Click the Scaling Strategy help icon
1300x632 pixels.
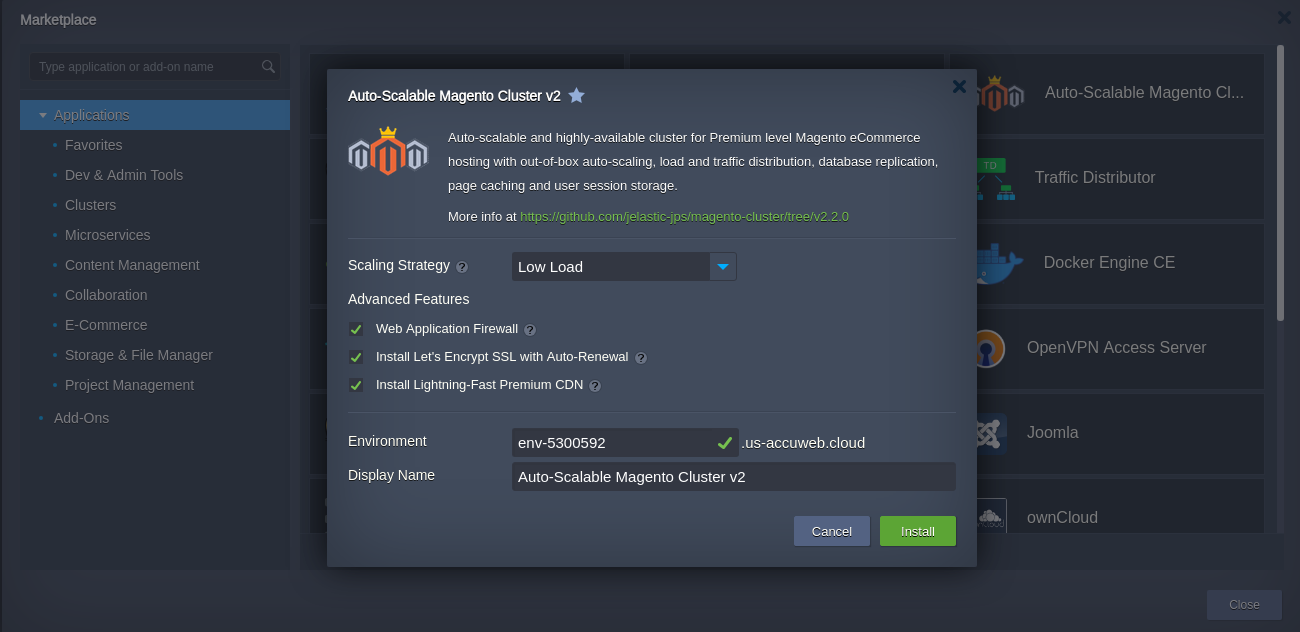click(x=462, y=267)
